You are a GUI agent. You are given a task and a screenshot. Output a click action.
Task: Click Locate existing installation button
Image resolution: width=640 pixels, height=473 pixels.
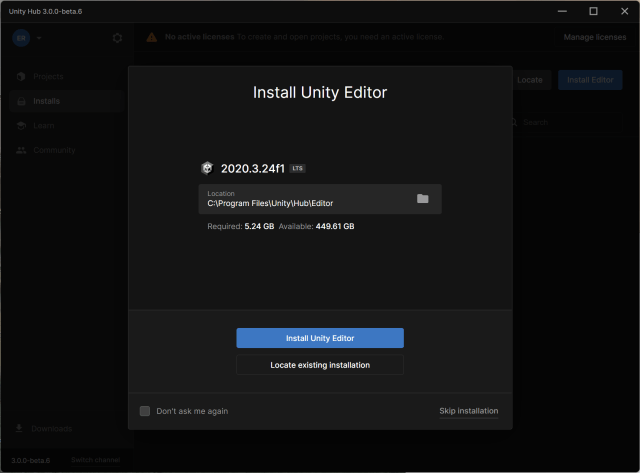pos(320,365)
